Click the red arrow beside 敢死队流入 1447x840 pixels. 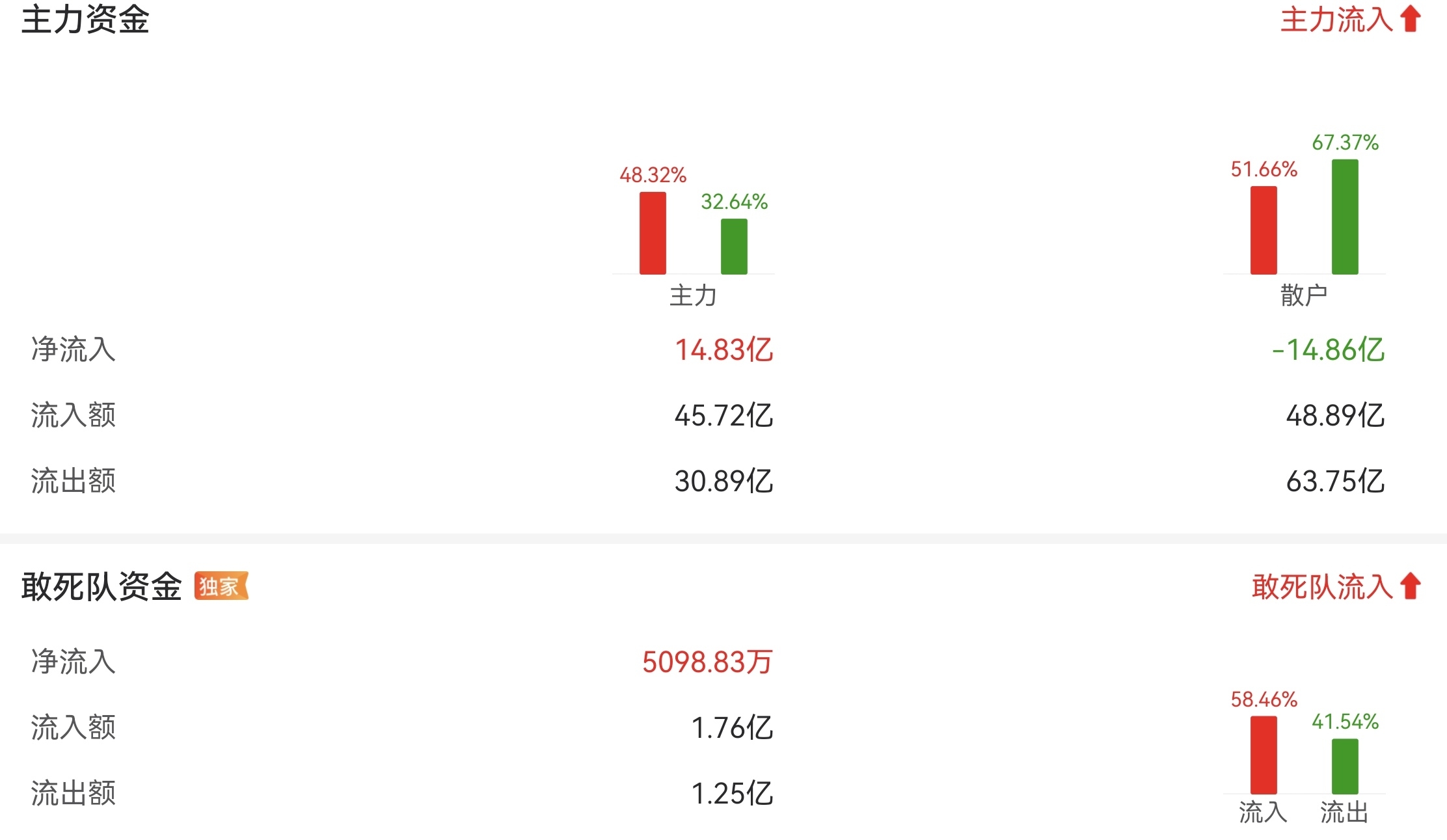coord(1410,586)
